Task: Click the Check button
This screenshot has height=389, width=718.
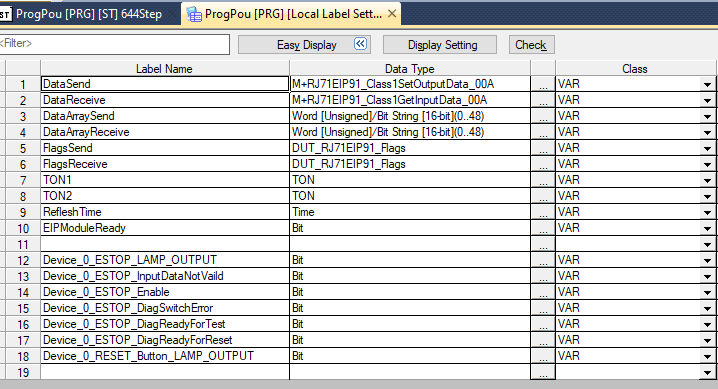Action: coord(531,45)
